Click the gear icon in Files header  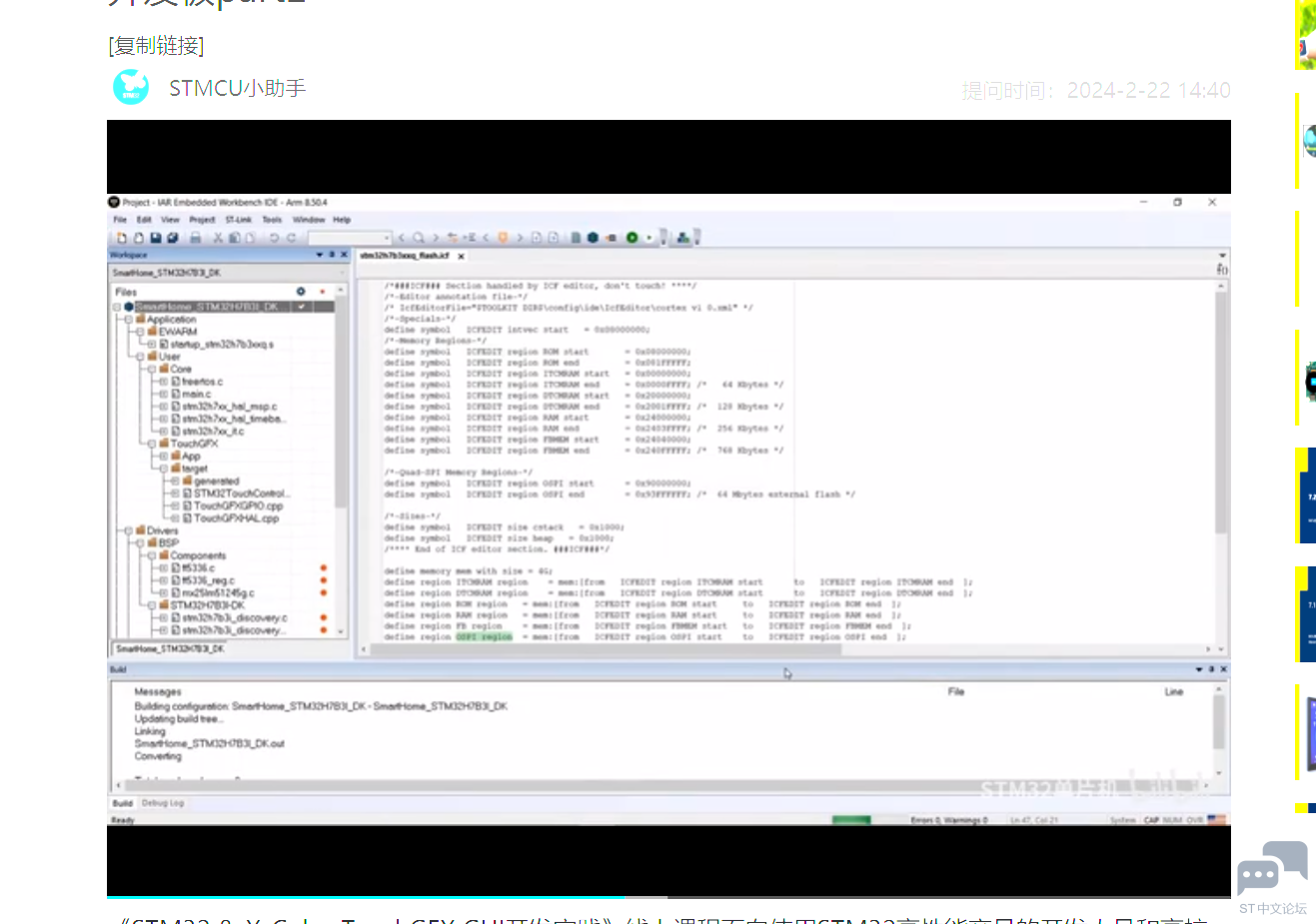[301, 292]
